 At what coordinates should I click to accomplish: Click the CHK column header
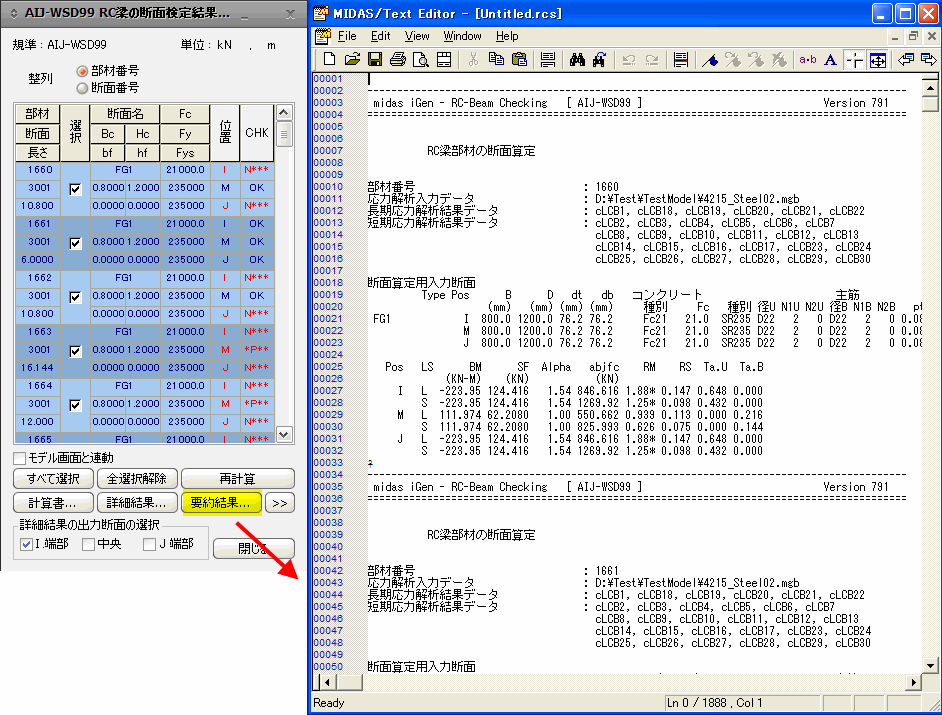[257, 133]
